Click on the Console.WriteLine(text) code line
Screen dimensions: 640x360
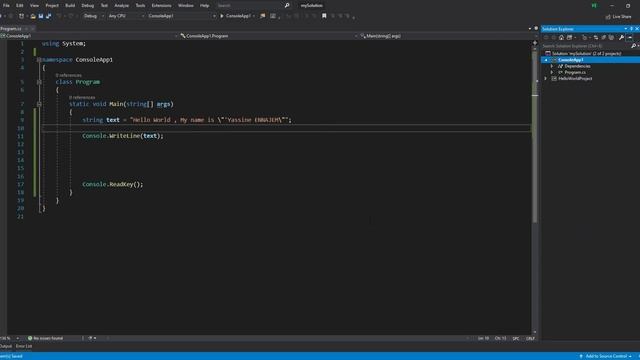(122, 136)
